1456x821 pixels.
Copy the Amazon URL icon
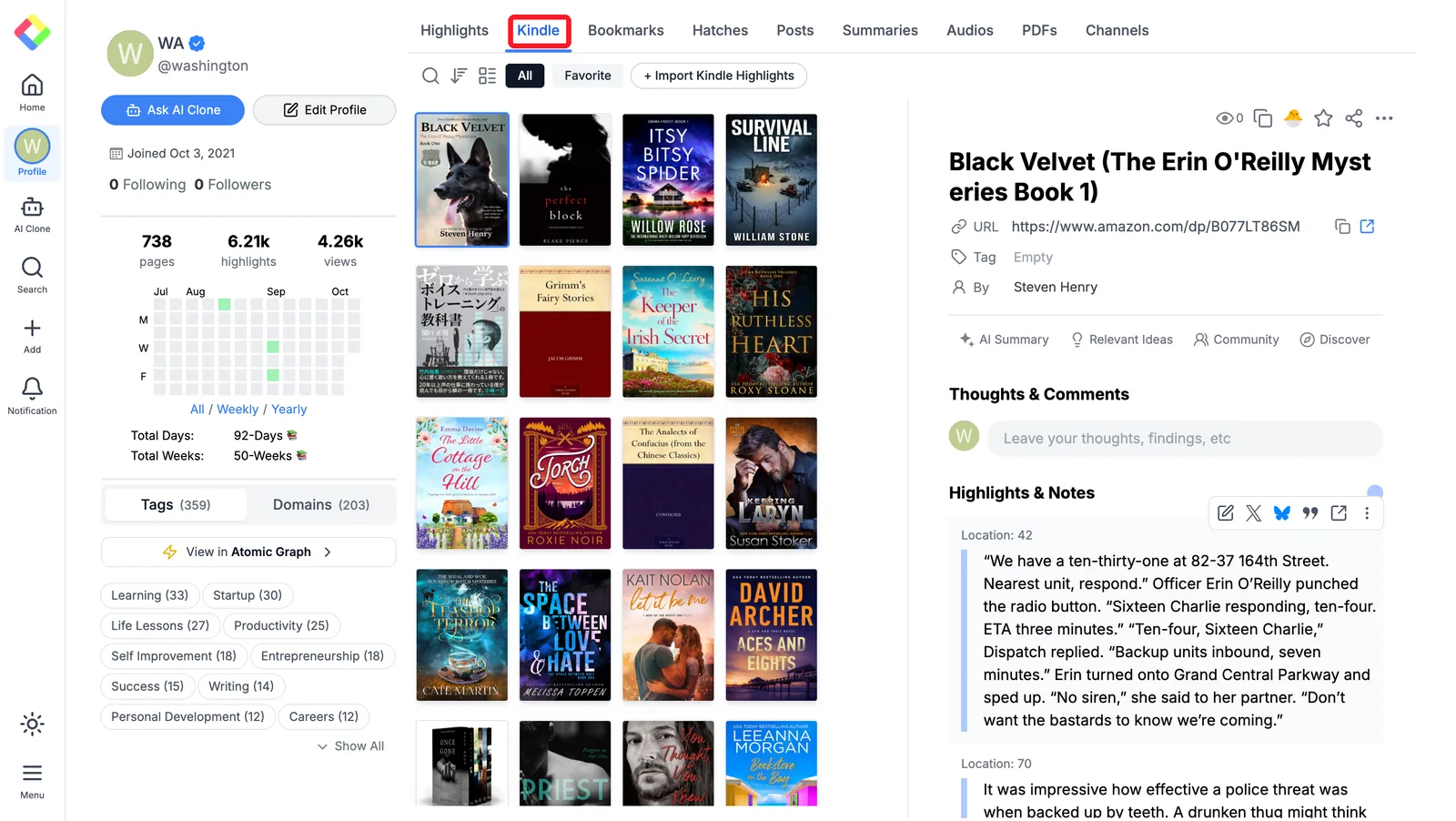(x=1342, y=227)
